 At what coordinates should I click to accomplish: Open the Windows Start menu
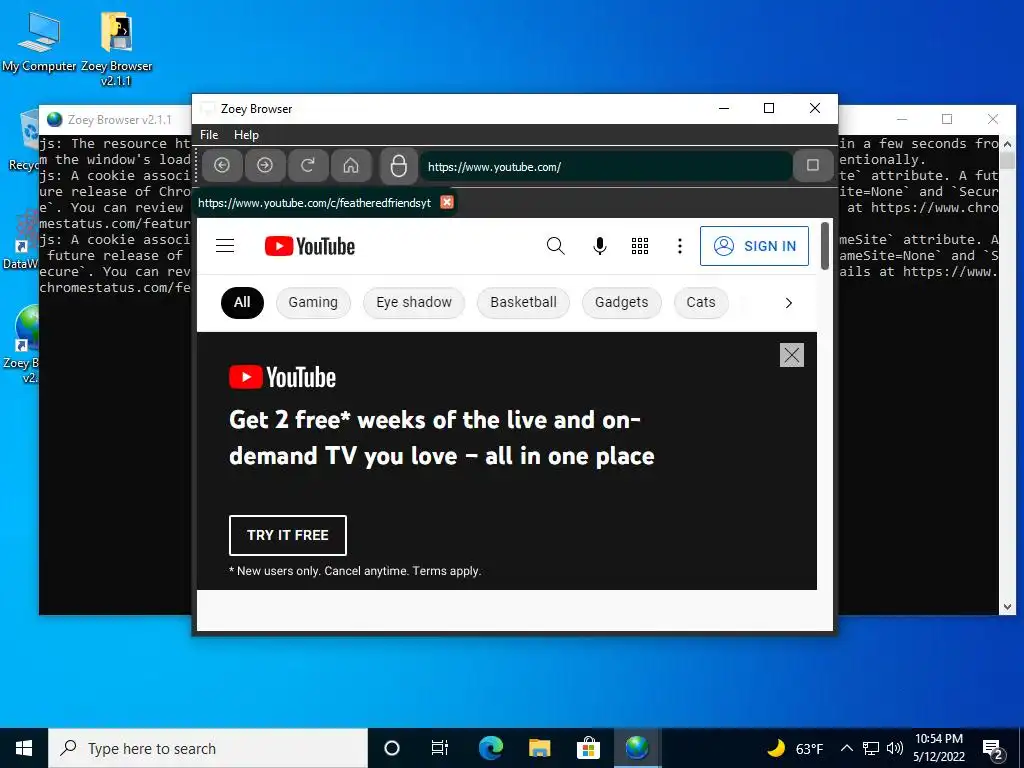tap(24, 748)
